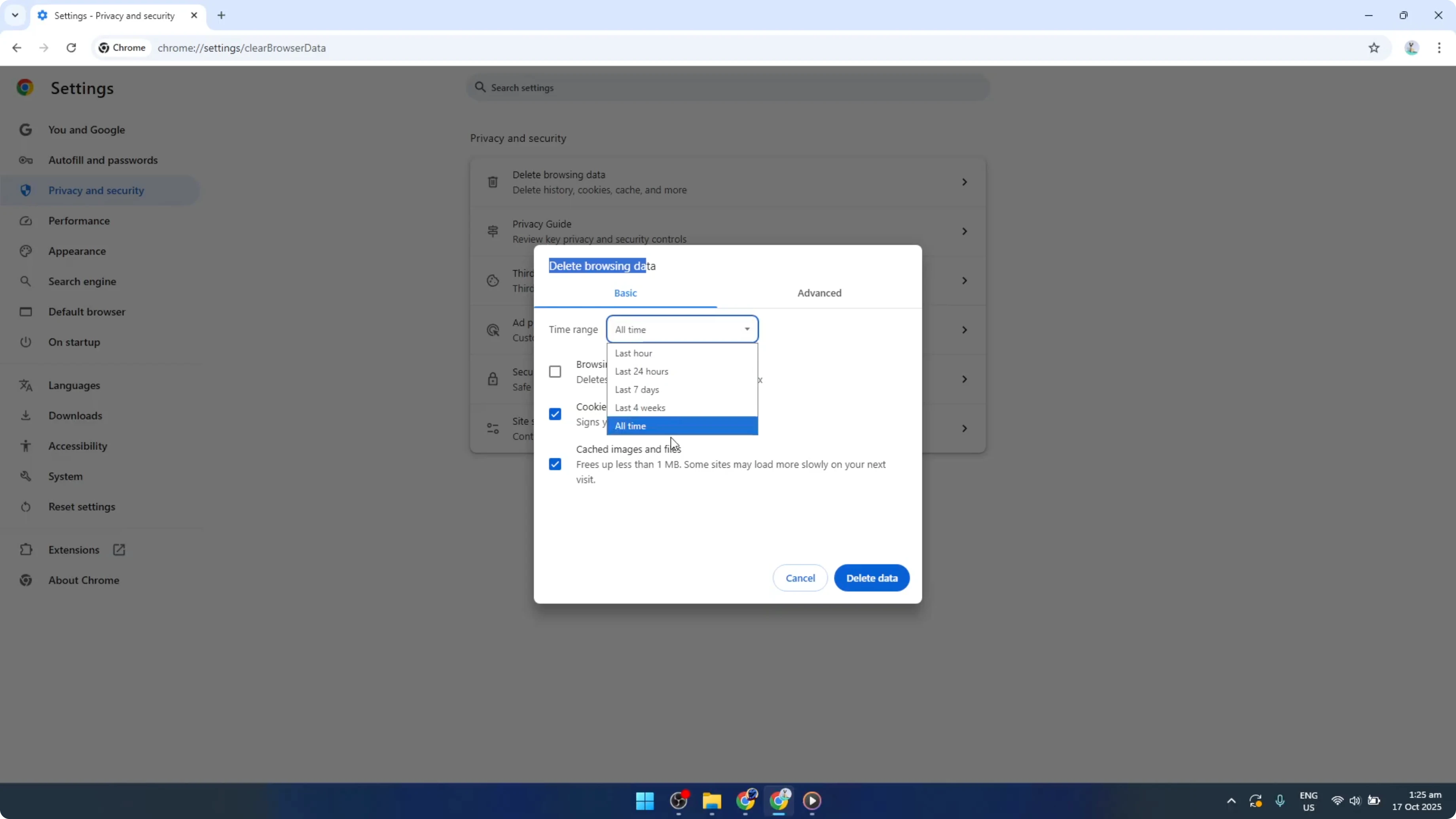Click the On startup power icon
This screenshot has height=819, width=1456.
click(x=25, y=343)
